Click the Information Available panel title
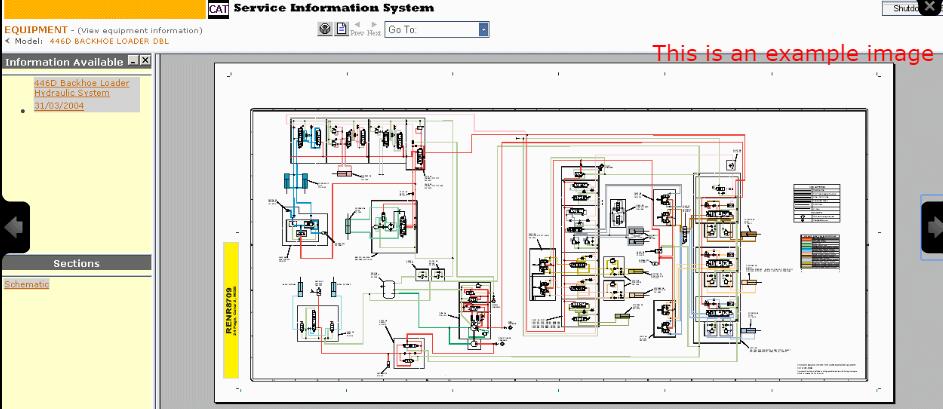The width and height of the screenshot is (943, 409). pyautogui.click(x=64, y=62)
